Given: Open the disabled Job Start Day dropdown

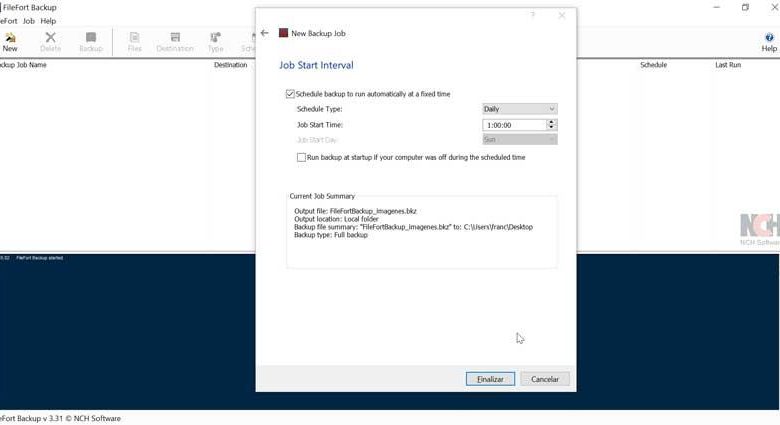Looking at the screenshot, I should [520, 139].
